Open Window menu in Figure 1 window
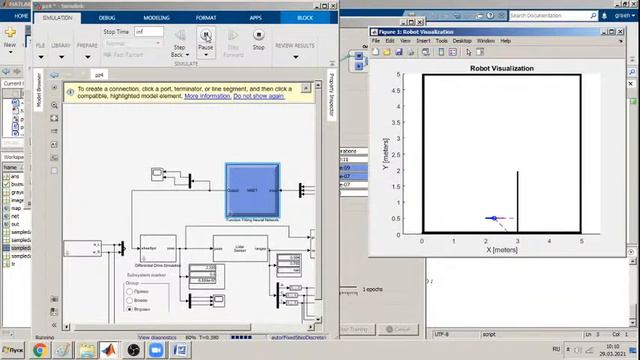This screenshot has width=640, height=360. coord(486,41)
